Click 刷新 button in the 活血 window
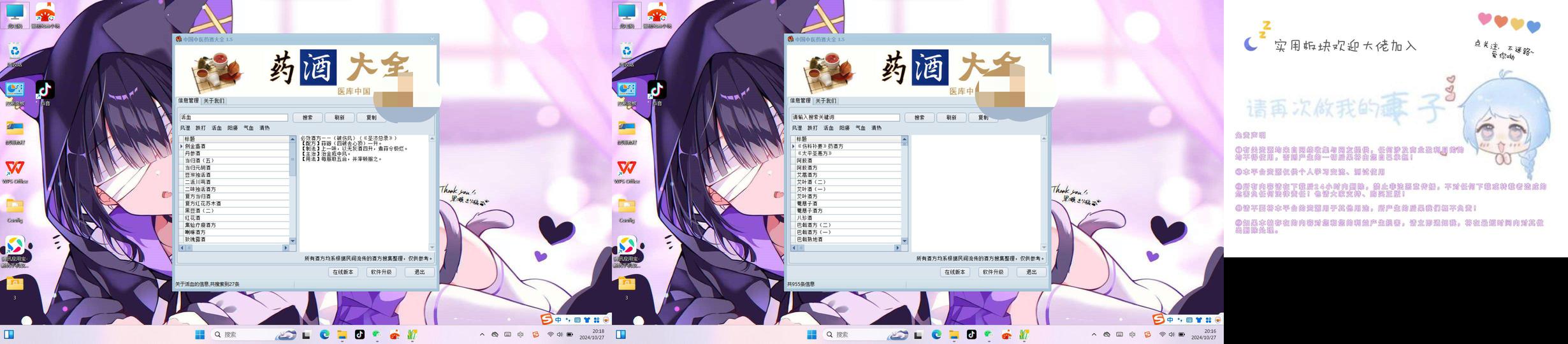This screenshot has width=1568, height=344. click(x=340, y=118)
